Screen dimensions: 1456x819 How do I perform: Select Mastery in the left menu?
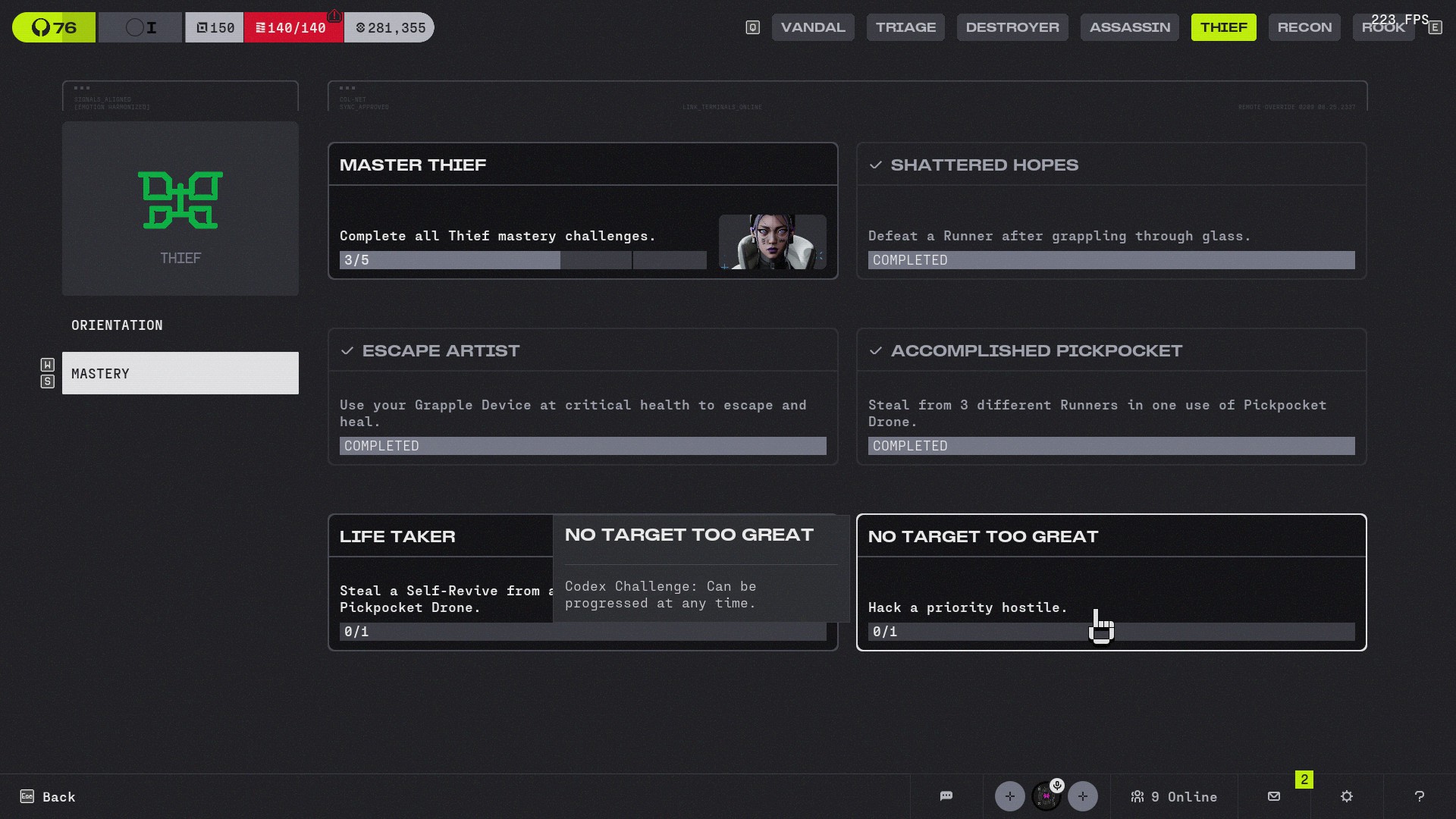180,373
